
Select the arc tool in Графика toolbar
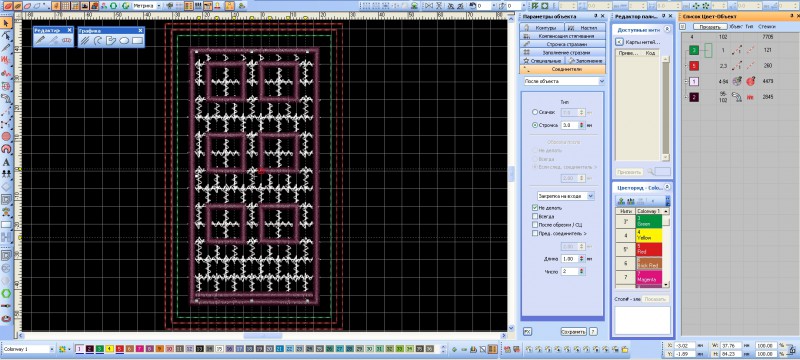(x=97, y=41)
